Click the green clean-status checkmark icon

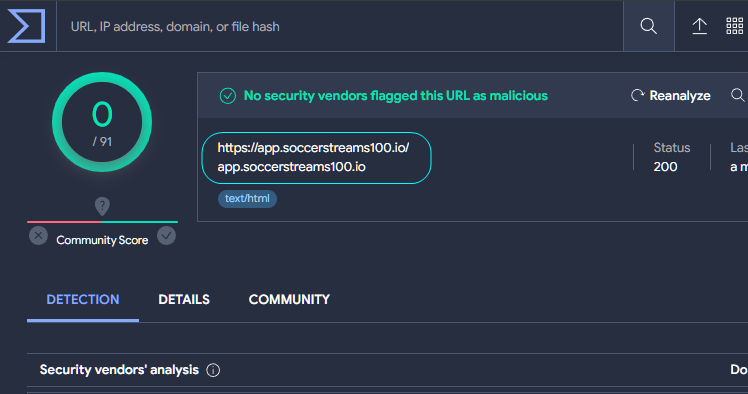tap(228, 96)
